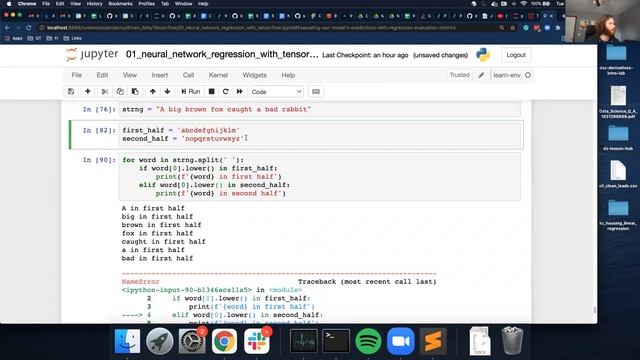640x360 pixels.
Task: Open Activity Monitor from the Dock
Action: (303, 341)
